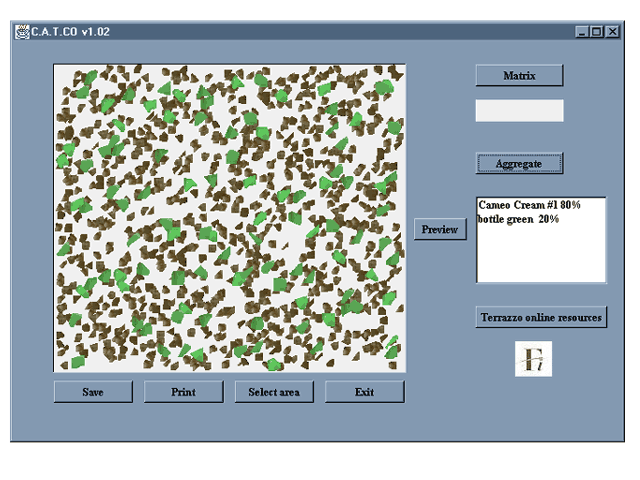640x480 pixels.
Task: Click the Preview button
Action: pyautogui.click(x=440, y=229)
